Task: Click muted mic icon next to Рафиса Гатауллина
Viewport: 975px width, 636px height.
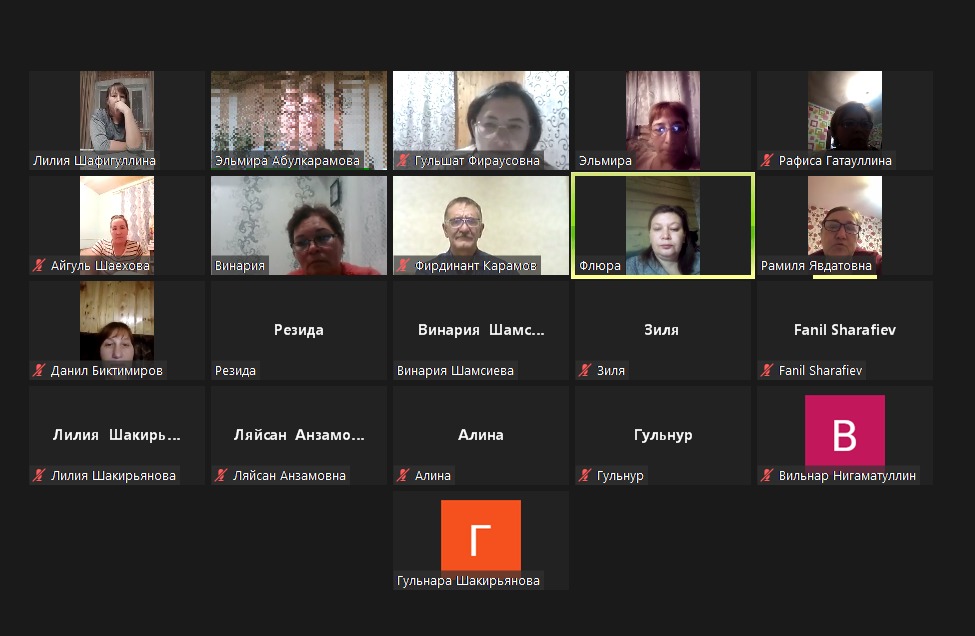Action: [x=768, y=161]
